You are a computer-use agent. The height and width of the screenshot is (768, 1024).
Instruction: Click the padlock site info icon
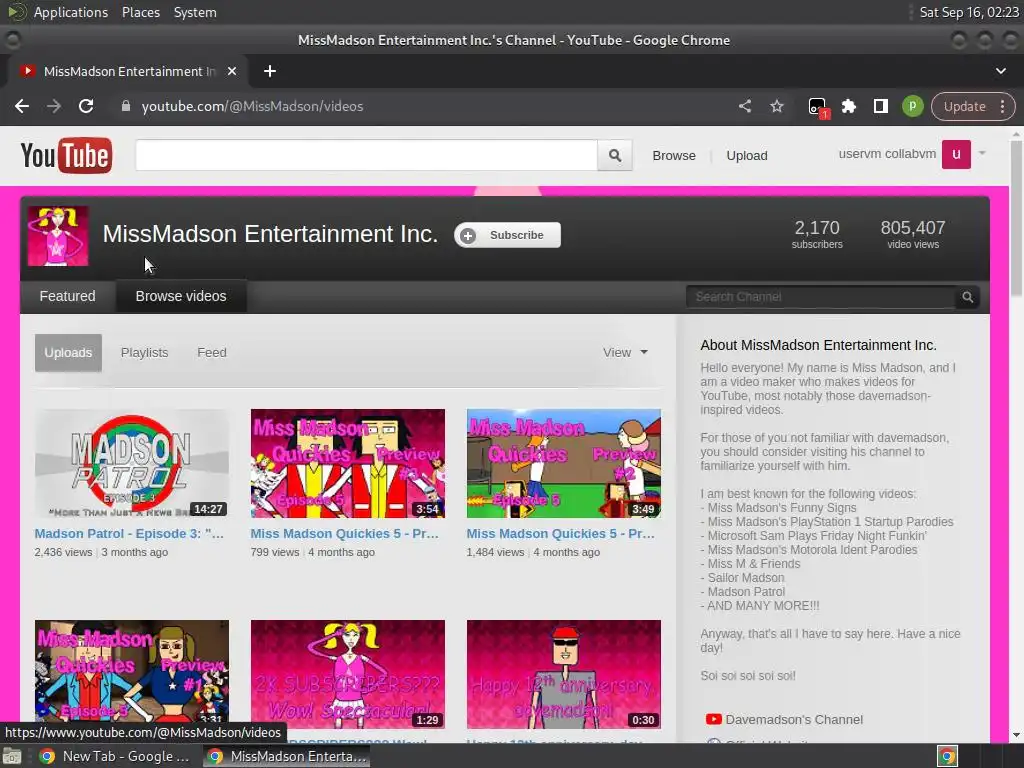pos(125,106)
